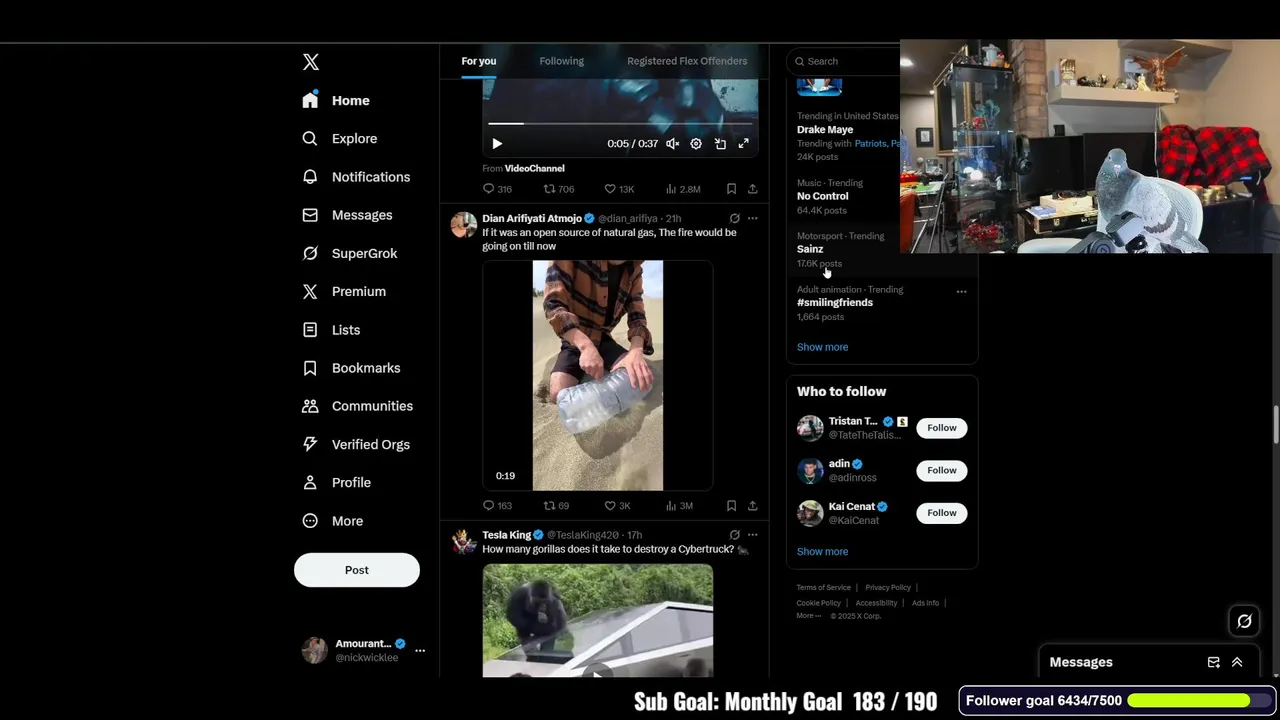View analytics showing 2.8M views
Screen dimensions: 1280x720
click(x=683, y=189)
